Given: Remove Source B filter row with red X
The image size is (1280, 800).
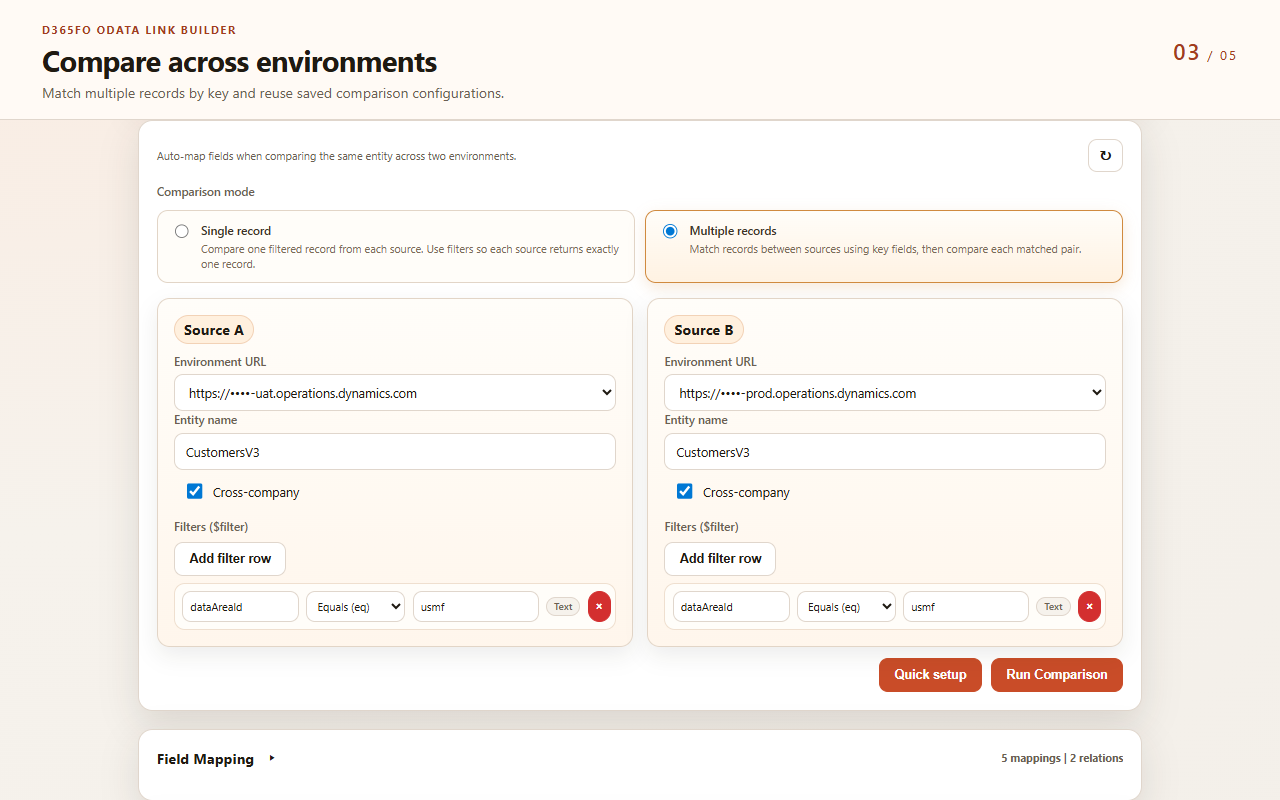Looking at the screenshot, I should point(1089,607).
